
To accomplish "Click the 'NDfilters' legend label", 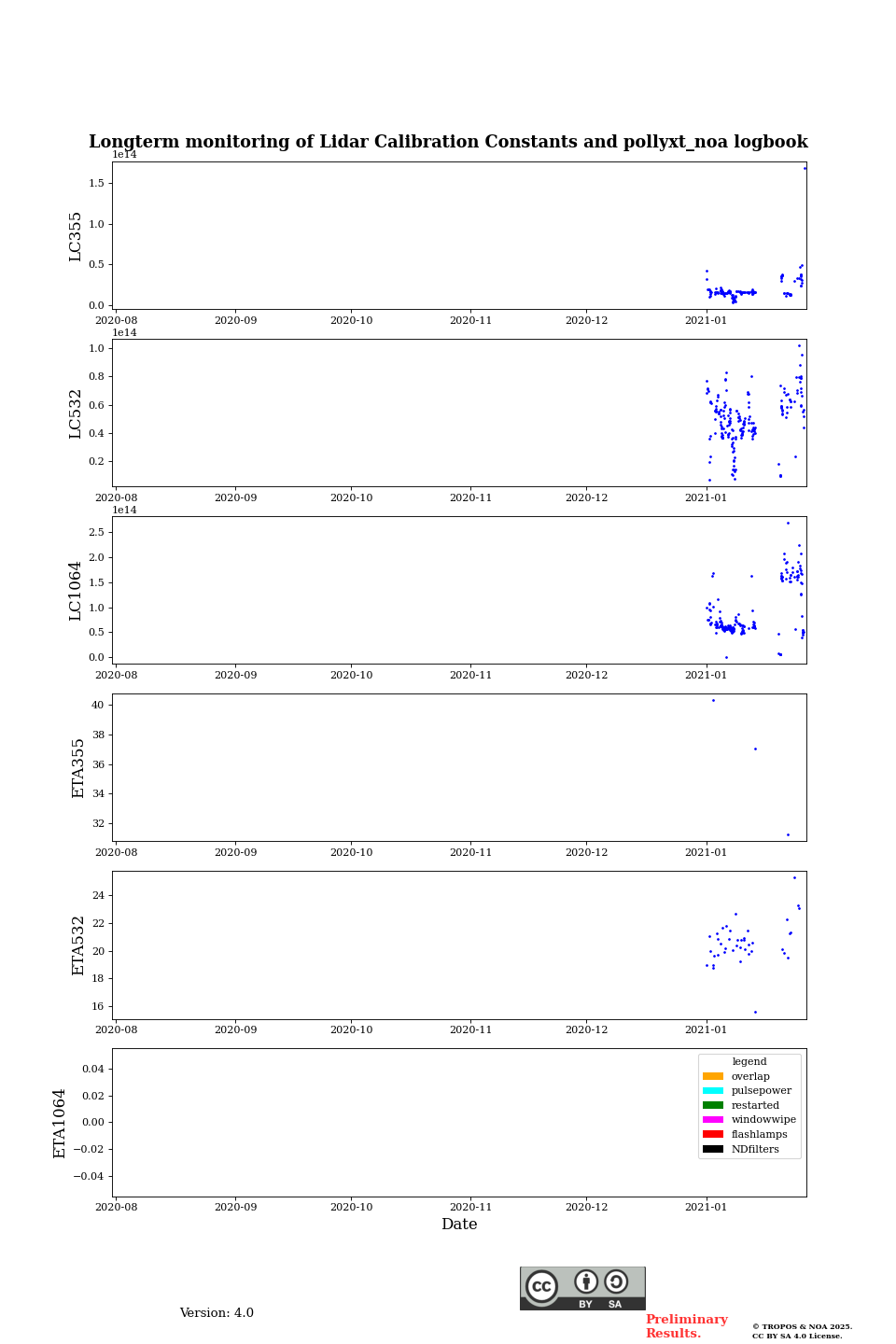I will point(755,1149).
